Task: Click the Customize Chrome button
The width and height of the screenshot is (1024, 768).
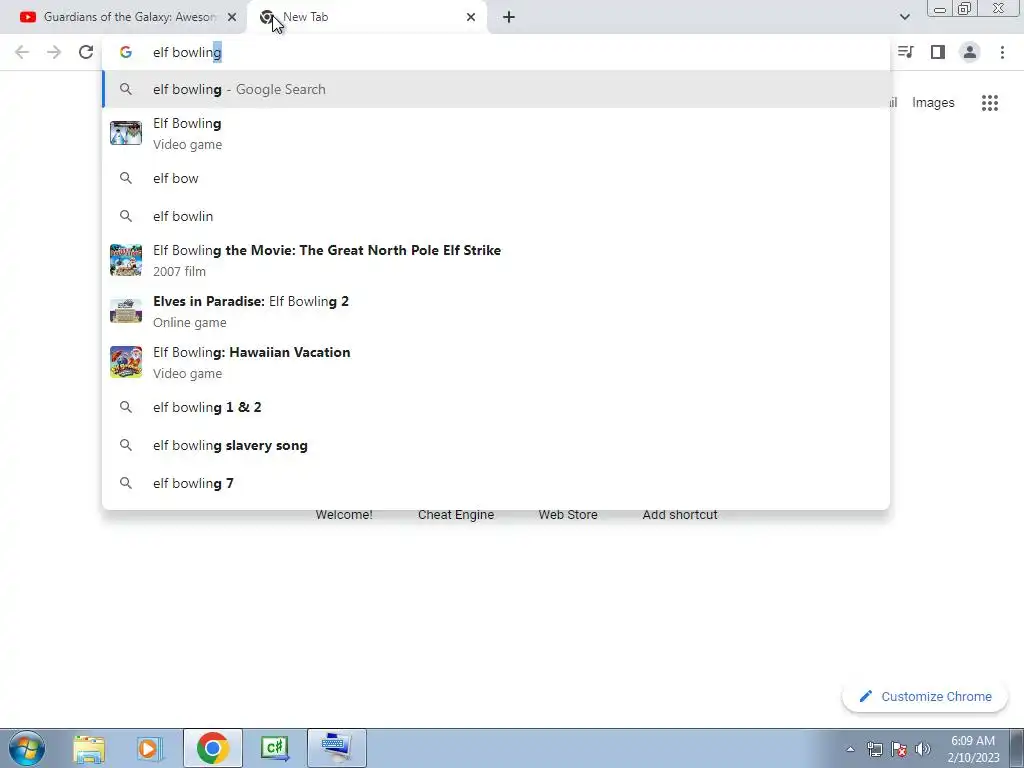Action: click(x=925, y=697)
